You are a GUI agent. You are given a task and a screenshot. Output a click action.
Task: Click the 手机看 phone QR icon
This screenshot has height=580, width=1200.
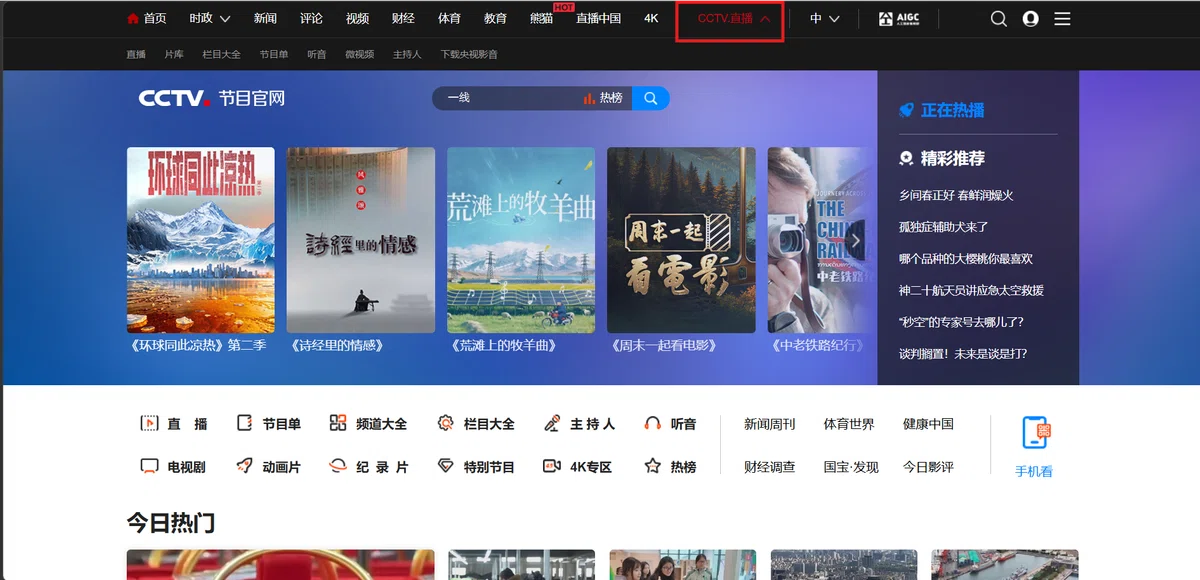click(x=1036, y=433)
